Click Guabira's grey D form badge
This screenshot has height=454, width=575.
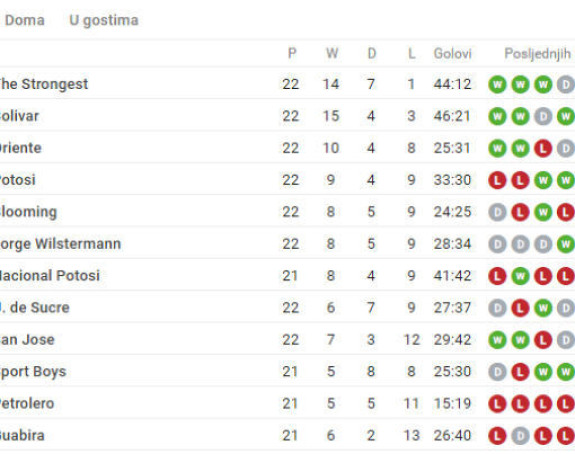click(x=520, y=436)
